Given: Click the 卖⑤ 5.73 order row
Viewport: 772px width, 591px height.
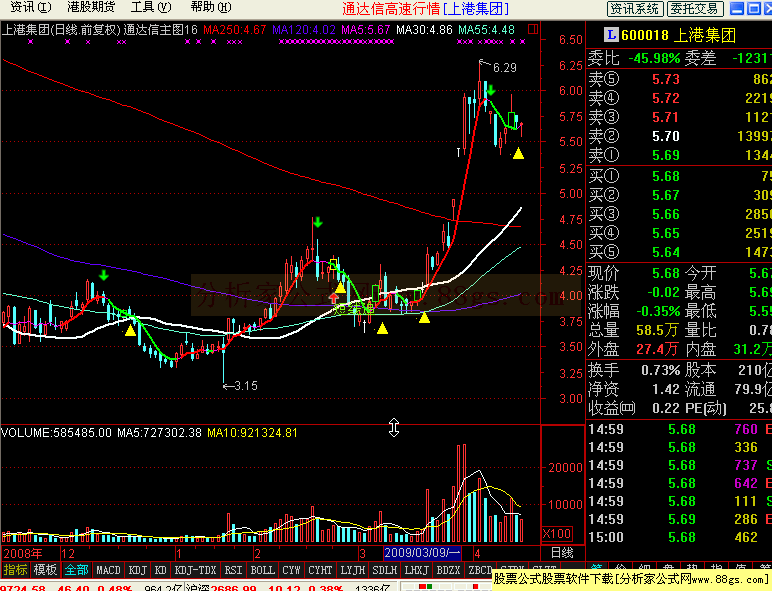Looking at the screenshot, I should tap(679, 79).
